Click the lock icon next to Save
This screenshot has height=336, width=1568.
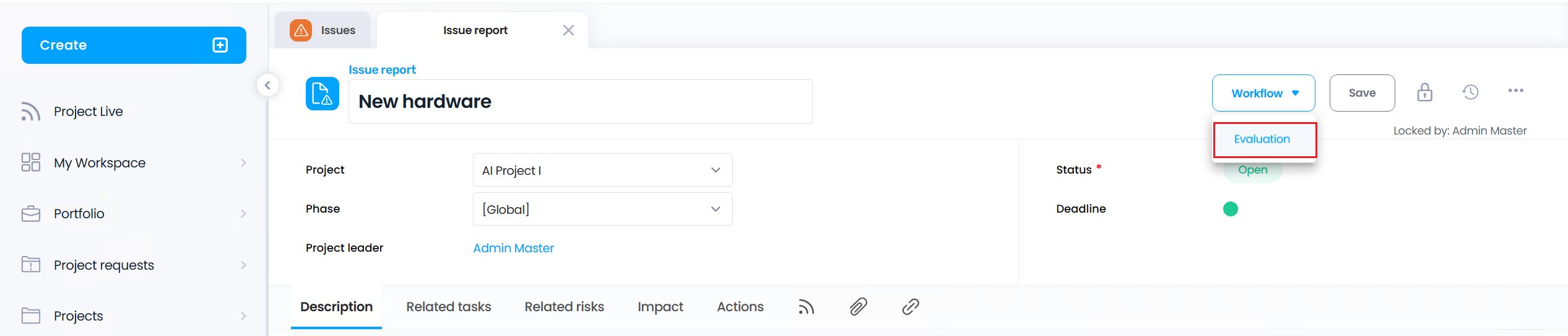1424,92
